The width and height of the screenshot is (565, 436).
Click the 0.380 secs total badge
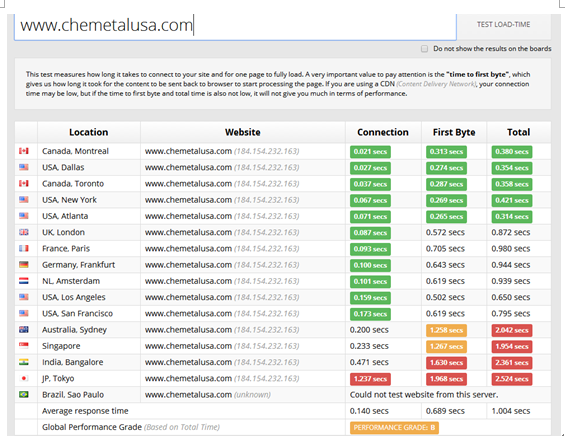pyautogui.click(x=512, y=152)
